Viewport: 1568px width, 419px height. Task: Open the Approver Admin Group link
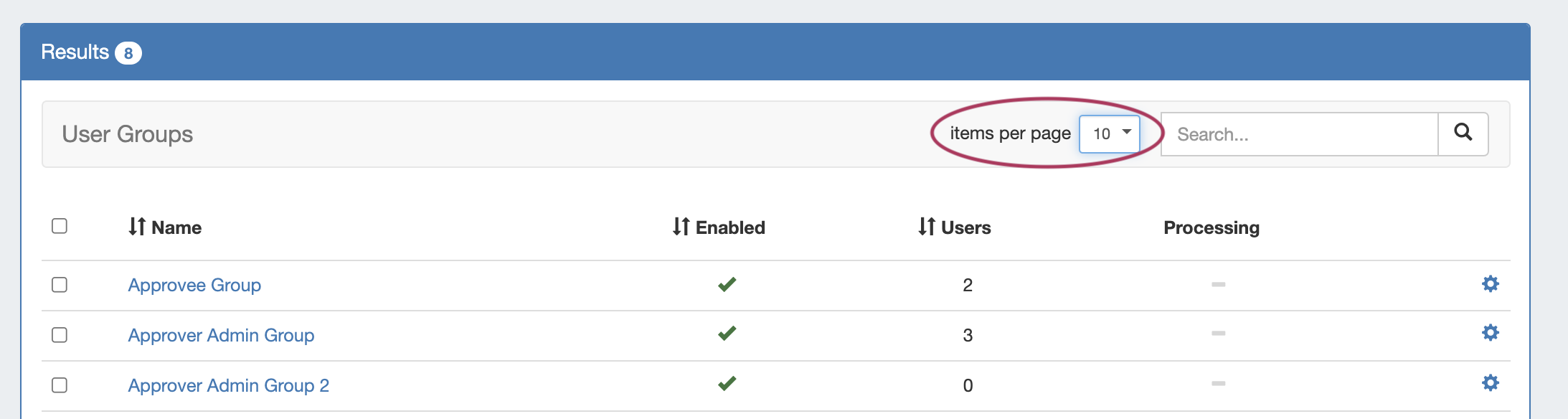click(221, 335)
